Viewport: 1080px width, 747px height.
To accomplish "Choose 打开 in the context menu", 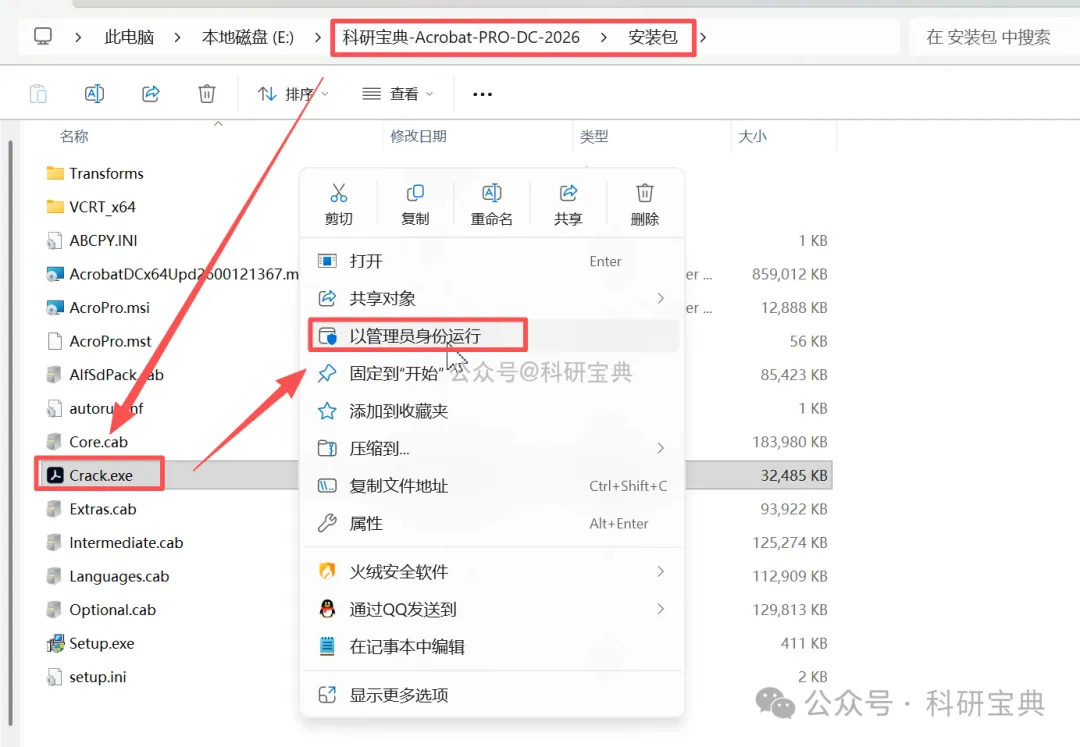I will (491, 261).
